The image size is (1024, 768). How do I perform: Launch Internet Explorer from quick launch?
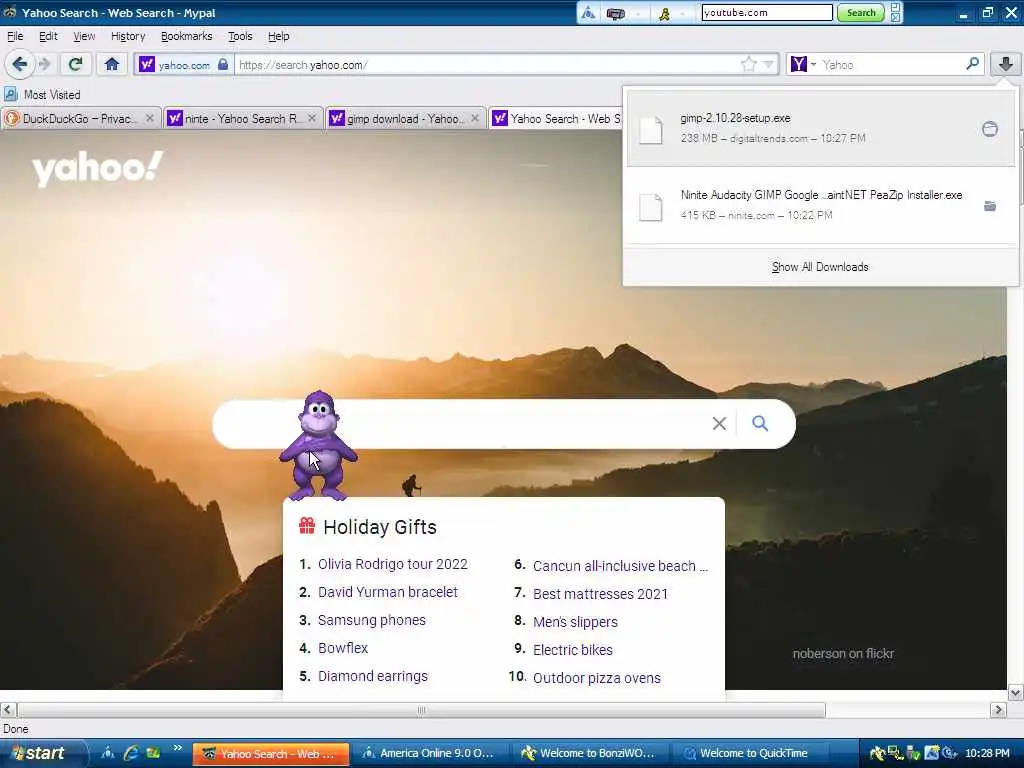131,753
